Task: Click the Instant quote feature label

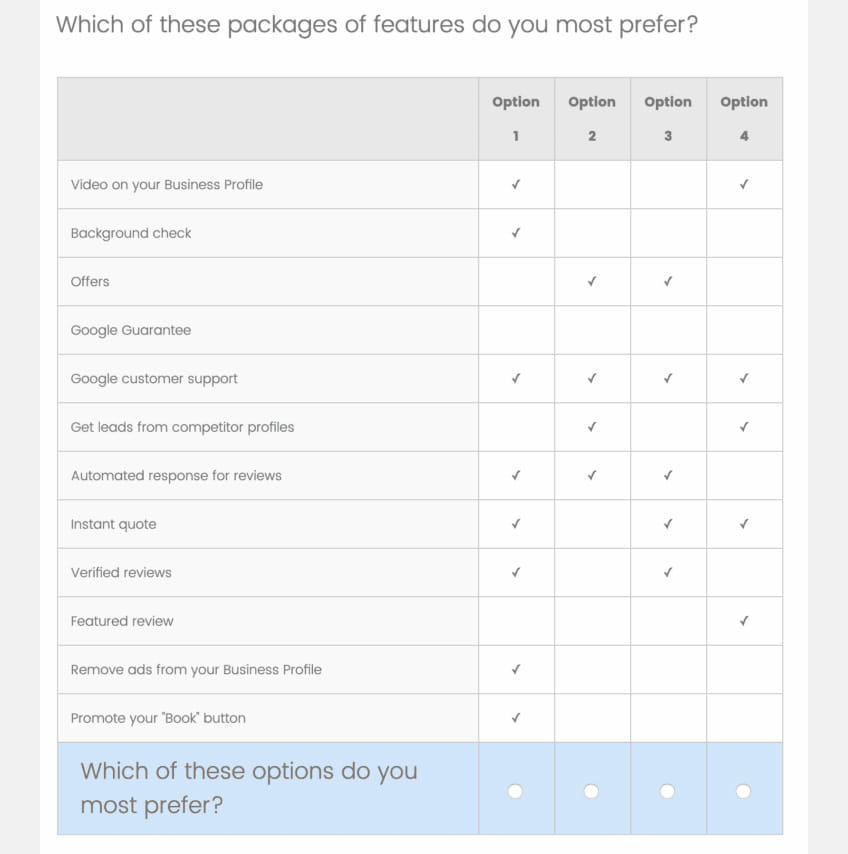Action: (114, 524)
